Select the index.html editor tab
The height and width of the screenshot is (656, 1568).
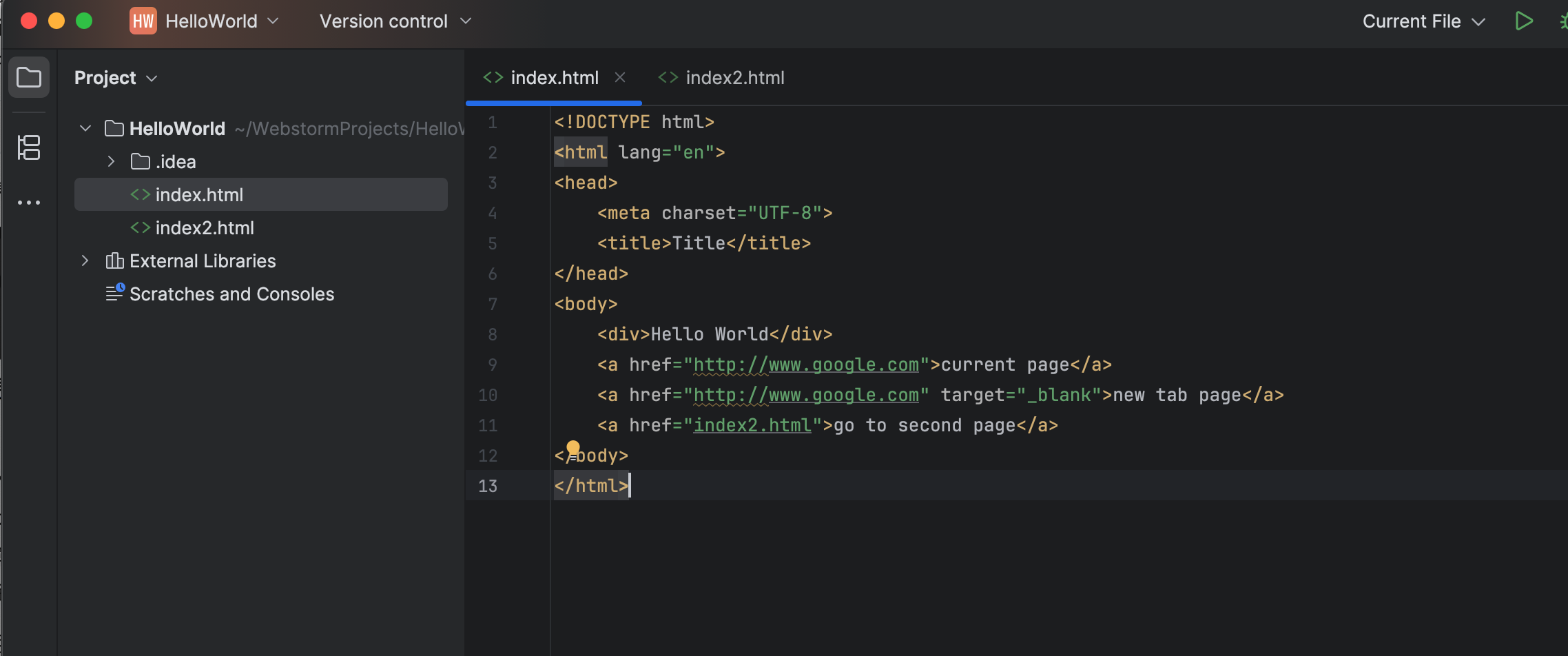click(555, 77)
